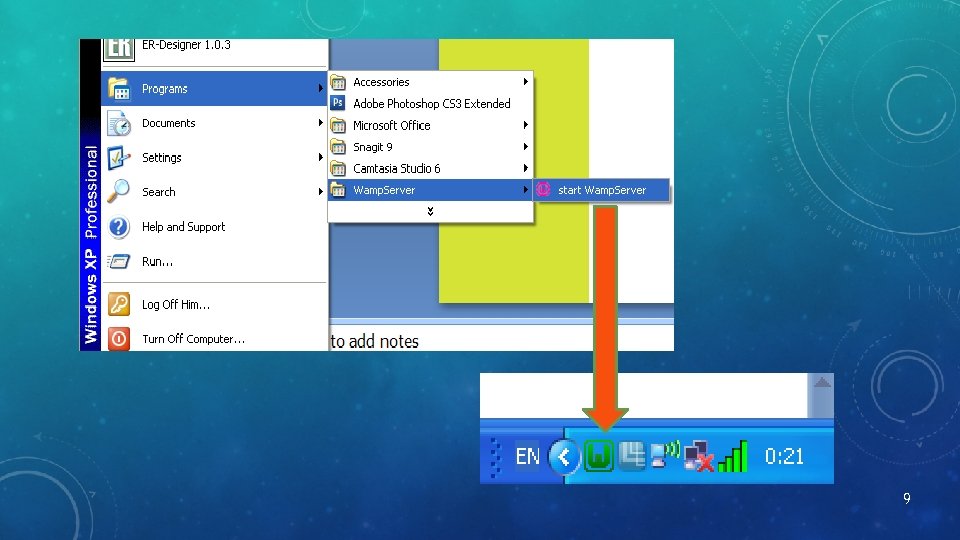Click the Microsoft Office folder icon
The width and height of the screenshot is (960, 540).
click(x=338, y=126)
